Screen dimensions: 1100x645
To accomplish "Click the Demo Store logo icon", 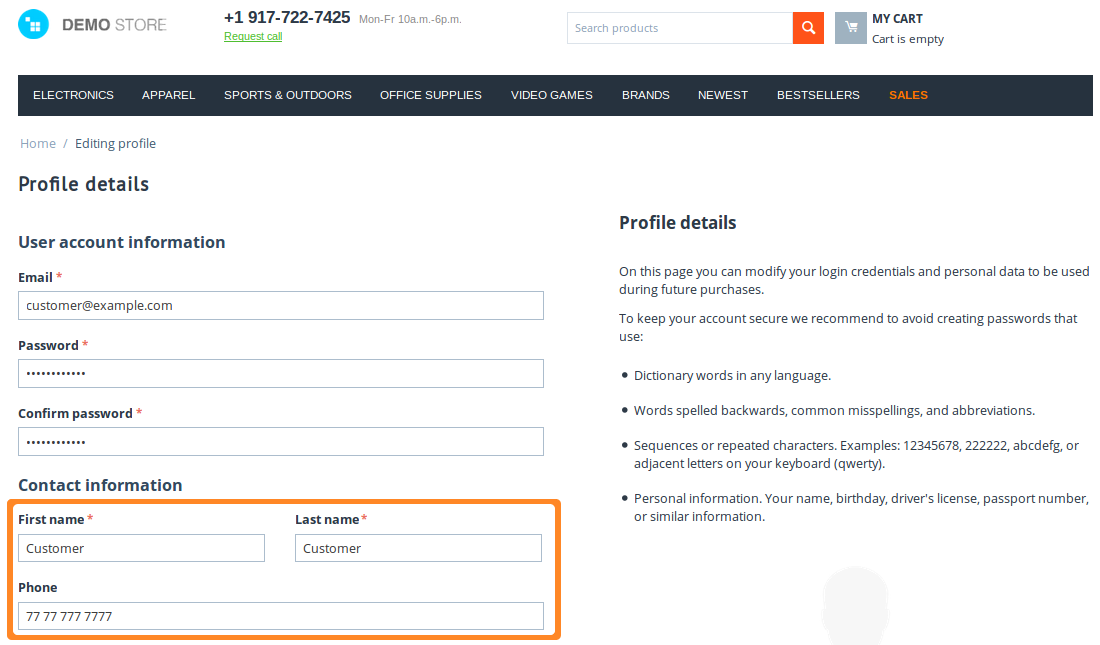I will tap(33, 25).
